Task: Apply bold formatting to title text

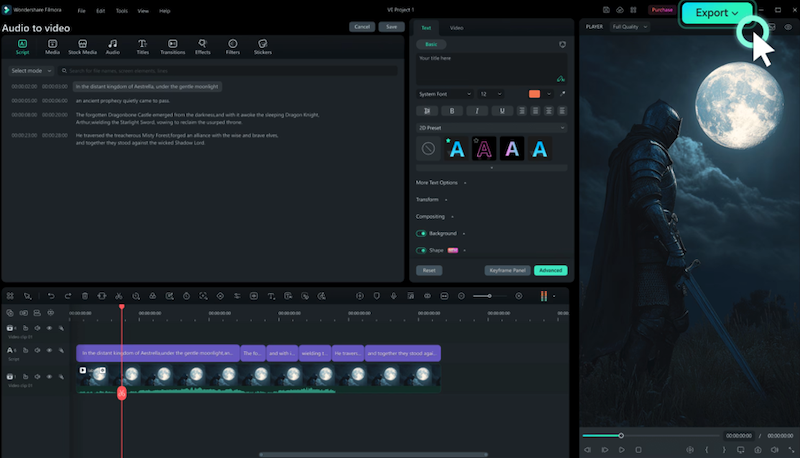Action: pyautogui.click(x=451, y=110)
